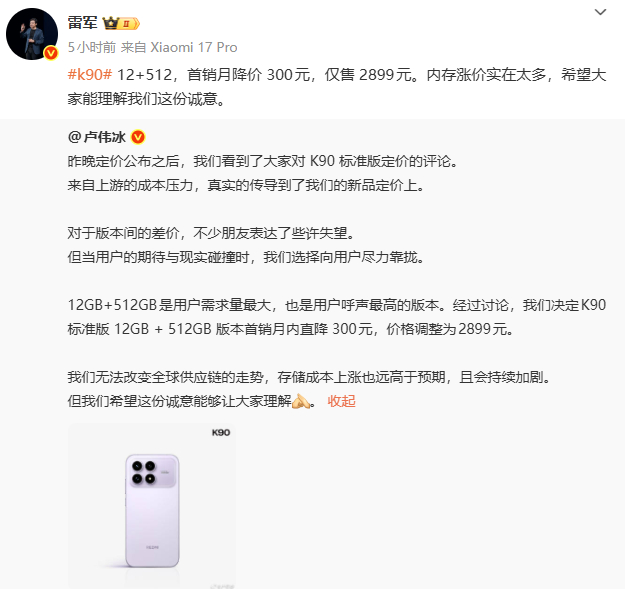
Task: Click the camera module on the phone photo
Action: 152,472
